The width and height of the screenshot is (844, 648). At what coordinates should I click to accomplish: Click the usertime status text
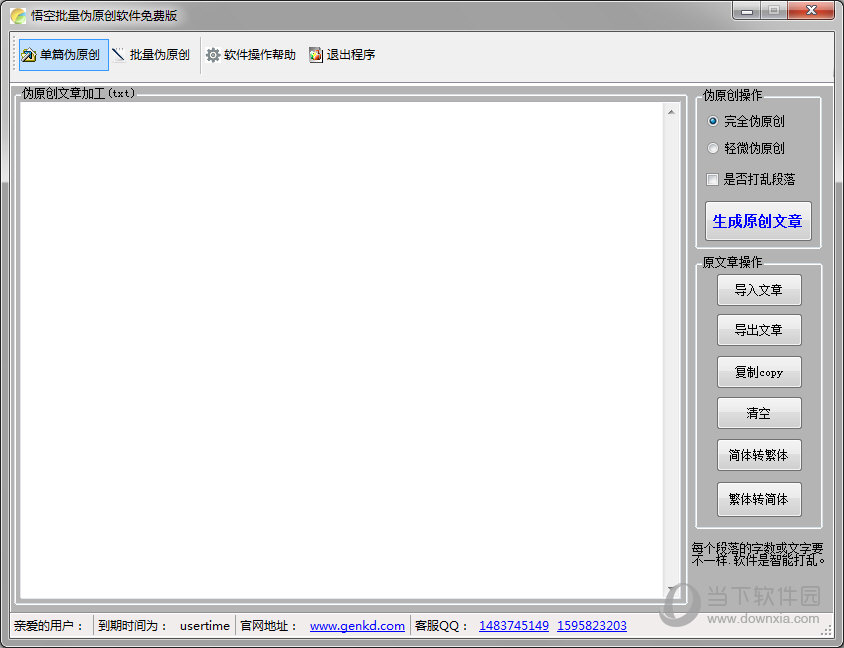(205, 626)
